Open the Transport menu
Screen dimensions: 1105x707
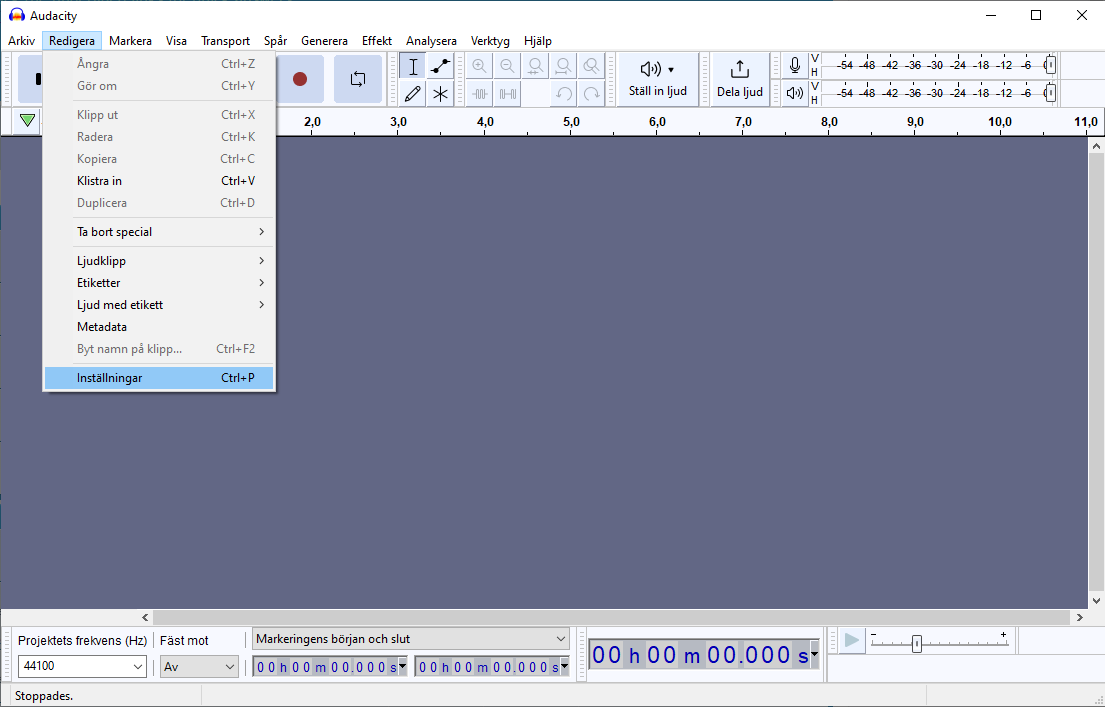(x=225, y=41)
